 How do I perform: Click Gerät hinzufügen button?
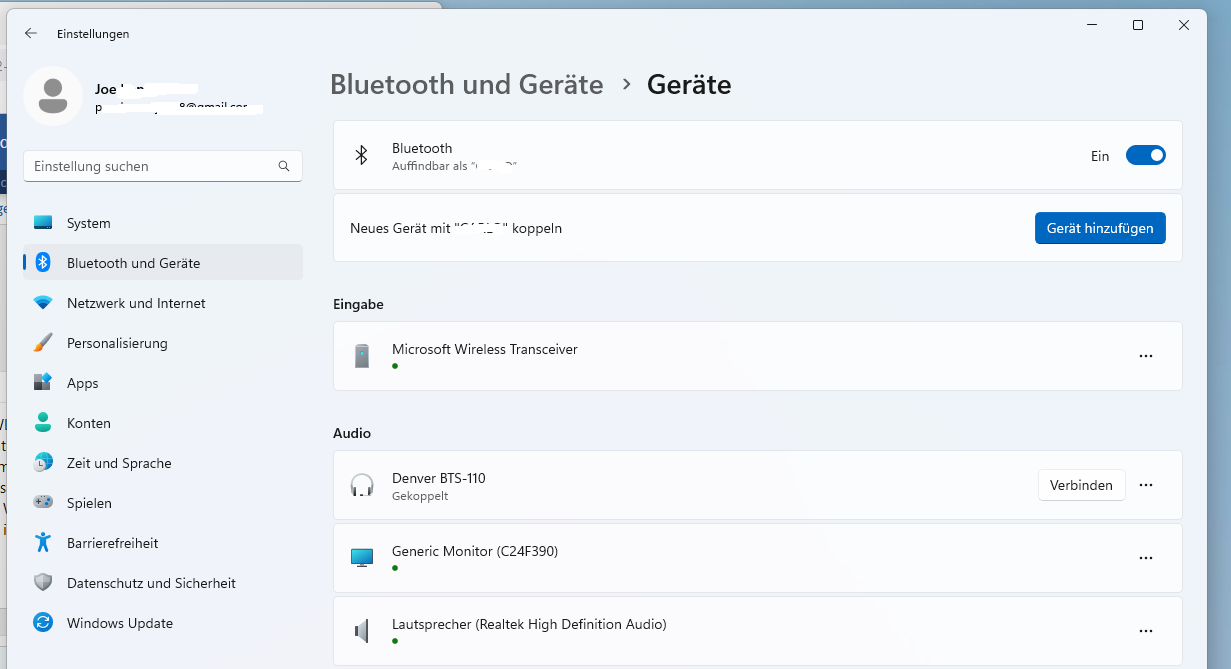pyautogui.click(x=1100, y=228)
